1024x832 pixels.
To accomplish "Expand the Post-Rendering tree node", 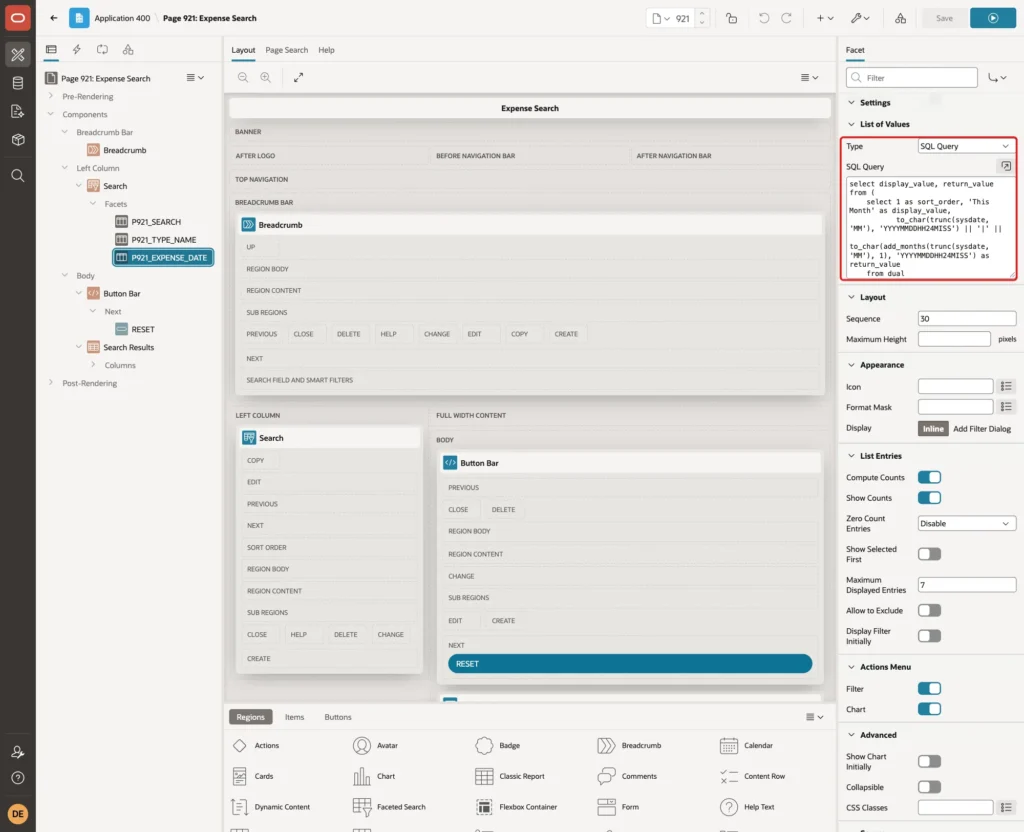I will 51,383.
